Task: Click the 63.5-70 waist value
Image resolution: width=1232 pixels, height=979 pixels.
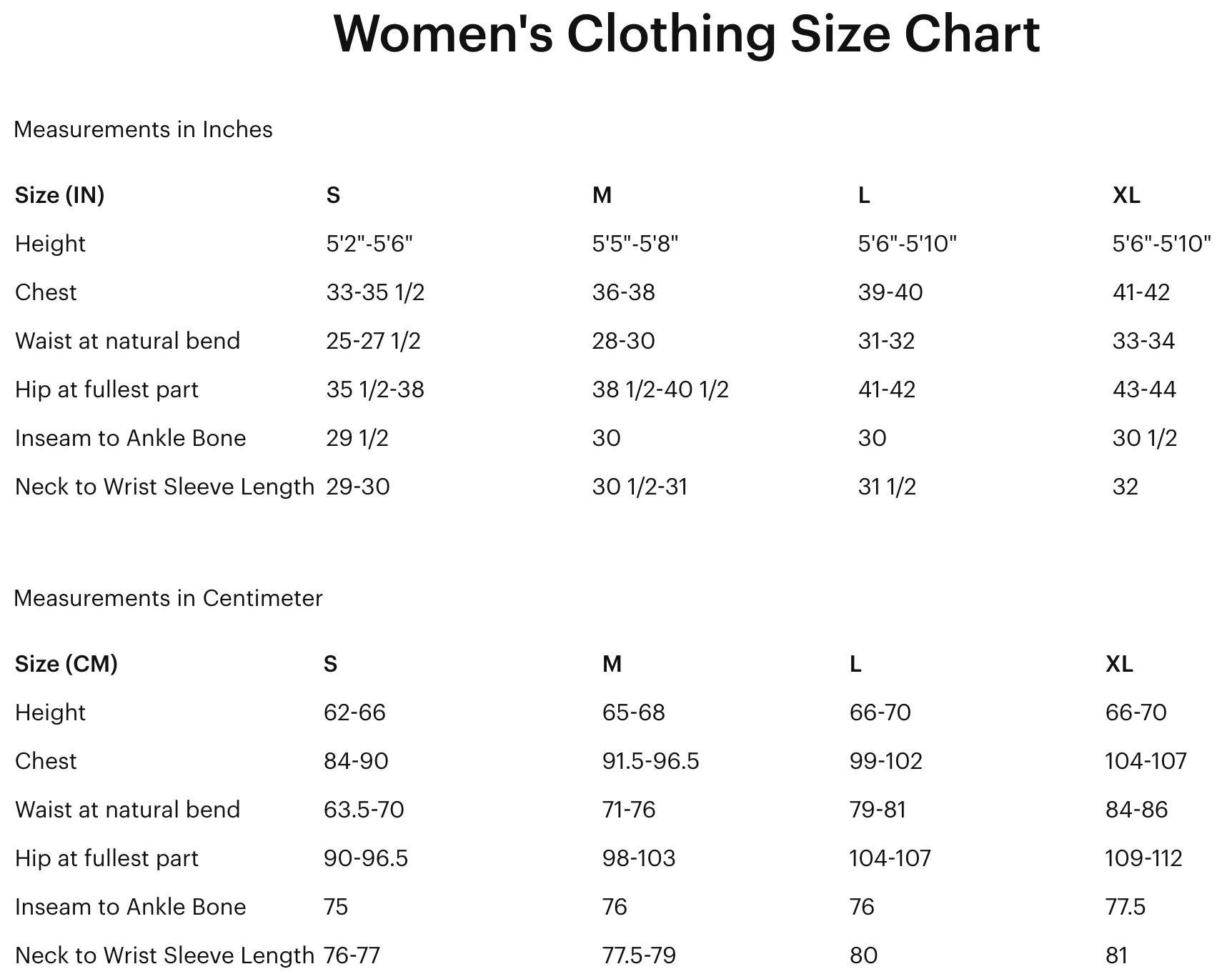Action: (364, 810)
